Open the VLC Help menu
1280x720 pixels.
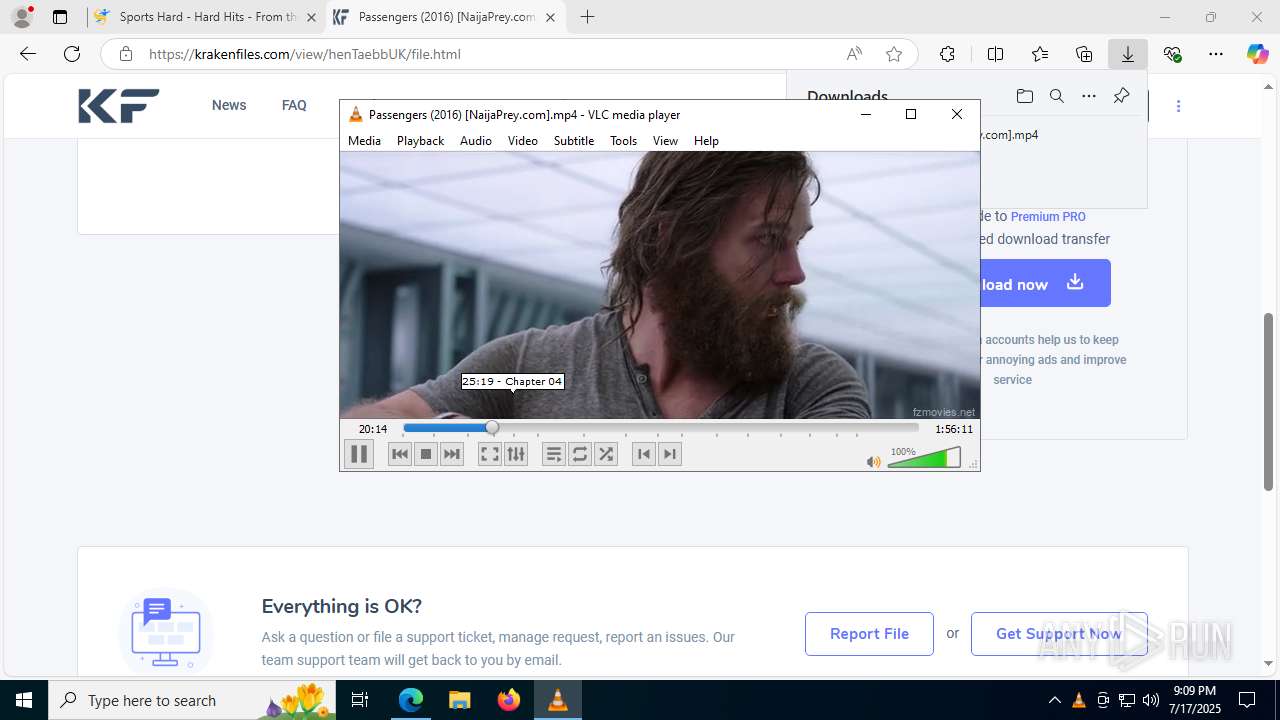pyautogui.click(x=706, y=141)
